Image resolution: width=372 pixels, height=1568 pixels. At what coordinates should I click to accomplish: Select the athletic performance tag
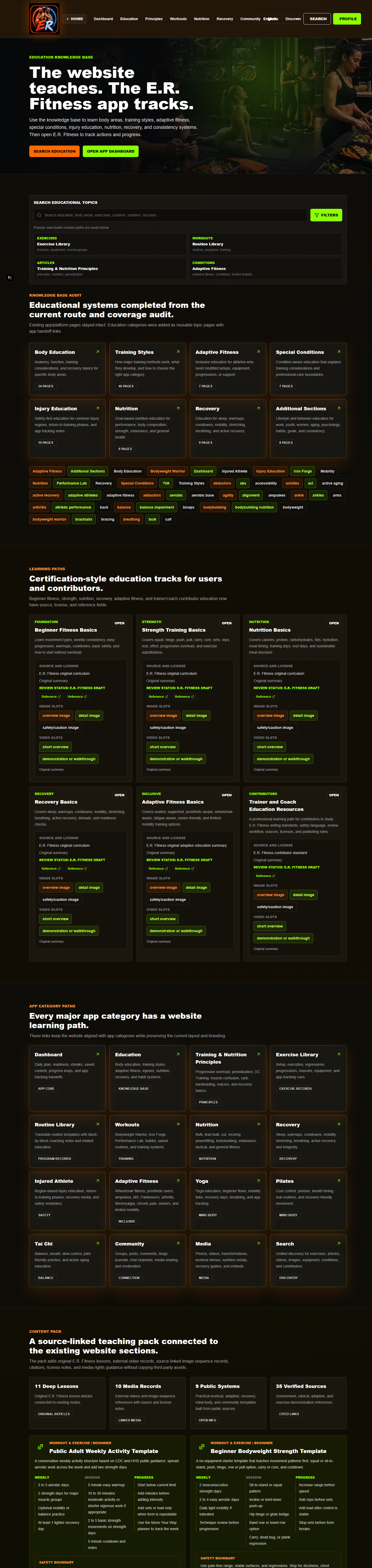[x=73, y=507]
